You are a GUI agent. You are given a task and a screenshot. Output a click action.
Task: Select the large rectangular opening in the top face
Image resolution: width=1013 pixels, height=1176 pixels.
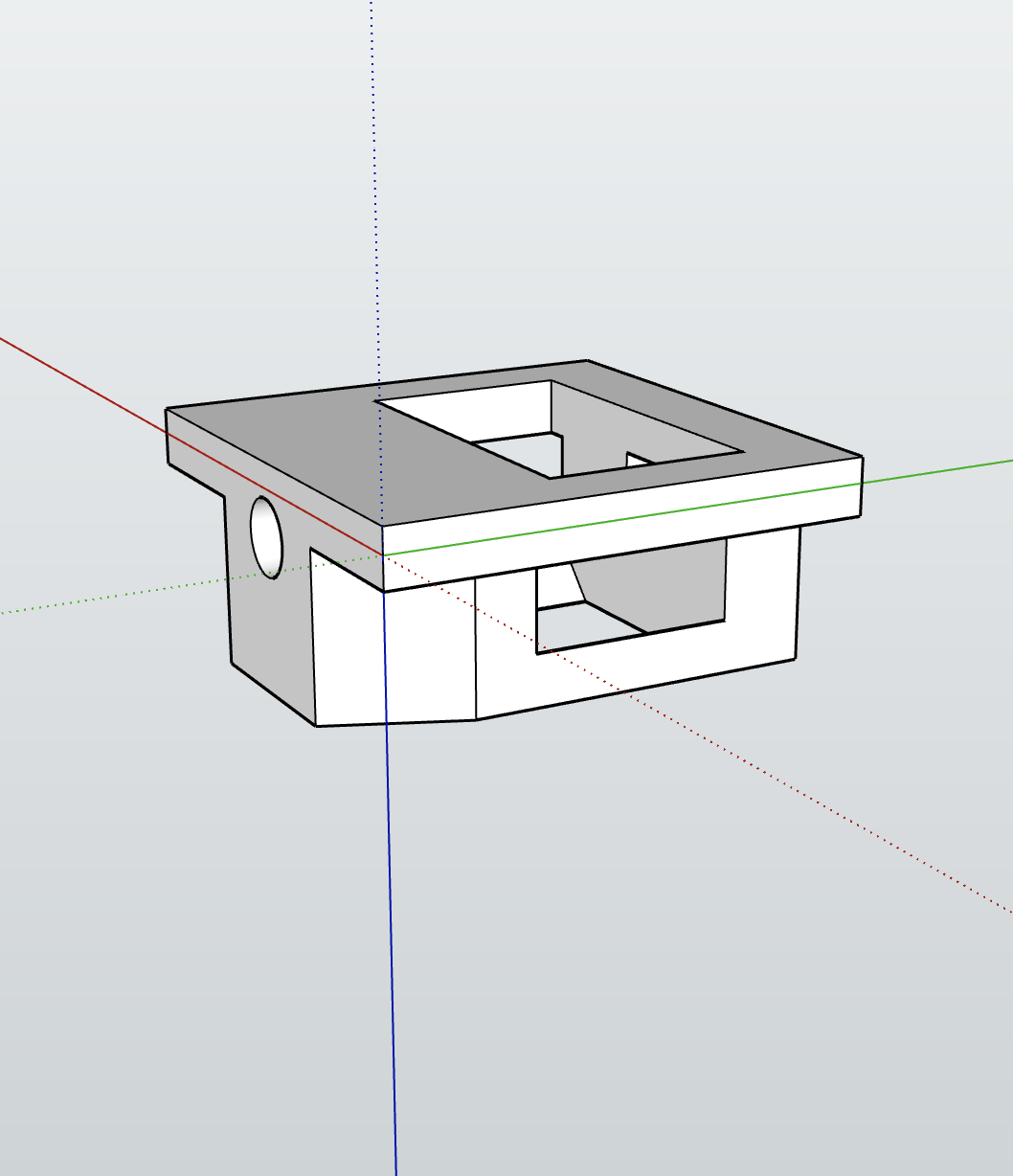tap(560, 428)
